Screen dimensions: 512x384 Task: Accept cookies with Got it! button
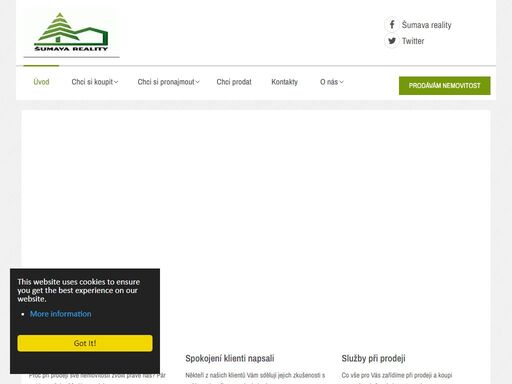(x=85, y=343)
